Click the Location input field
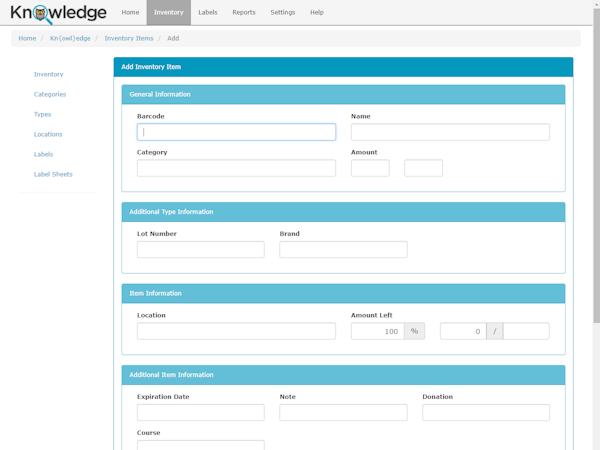This screenshot has width=600, height=450. point(236,331)
